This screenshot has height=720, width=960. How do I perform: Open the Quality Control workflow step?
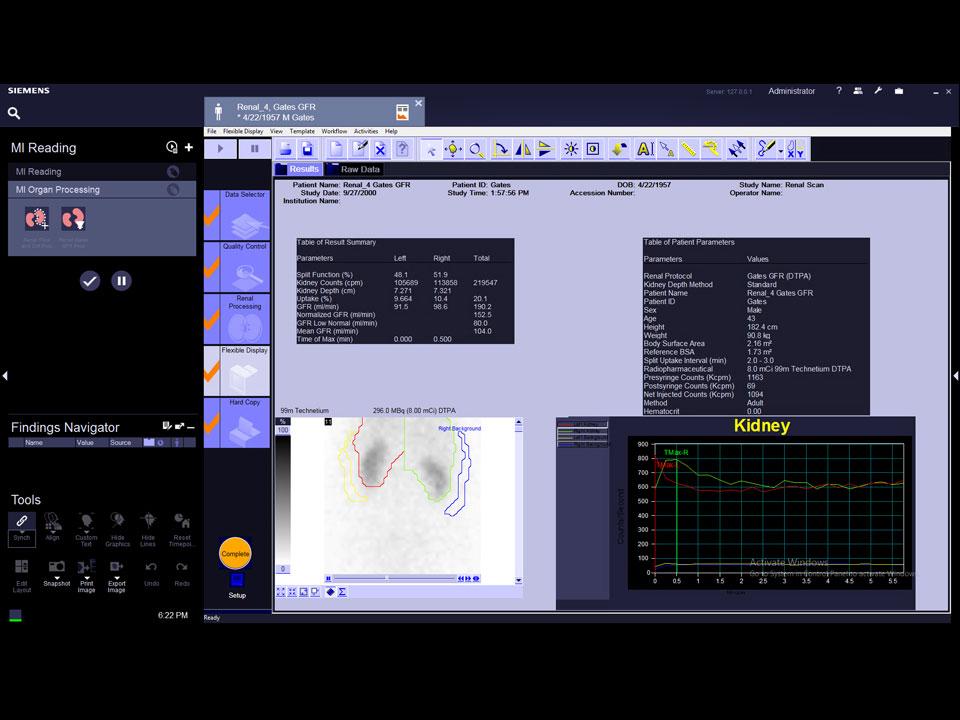coord(237,267)
